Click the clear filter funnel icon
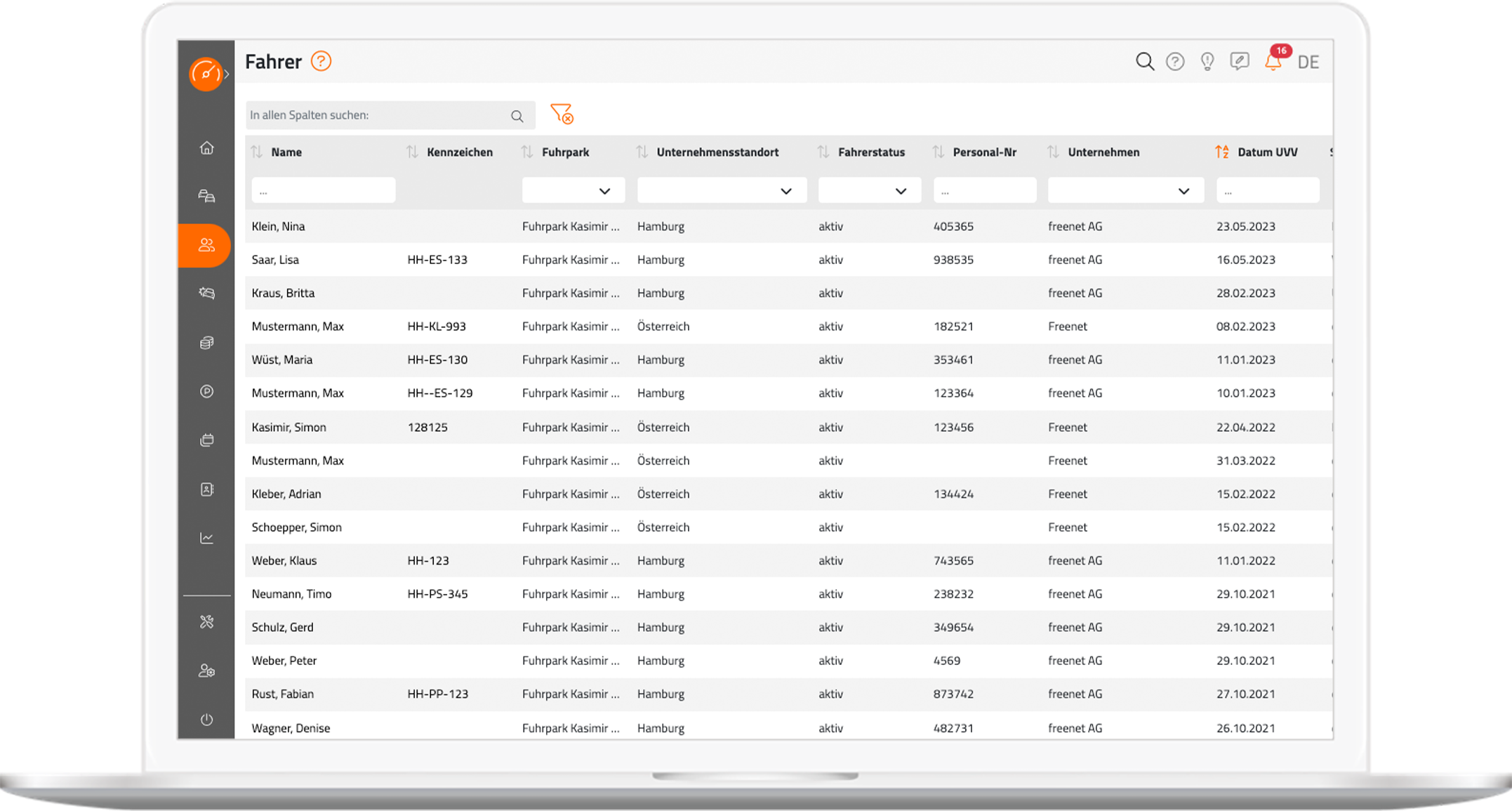The image size is (1512, 811). point(562,114)
